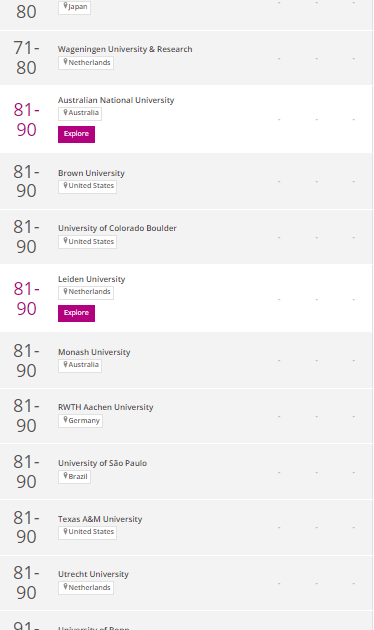Open Wageningen University & Research link
This screenshot has height=630, width=374.
pos(125,49)
